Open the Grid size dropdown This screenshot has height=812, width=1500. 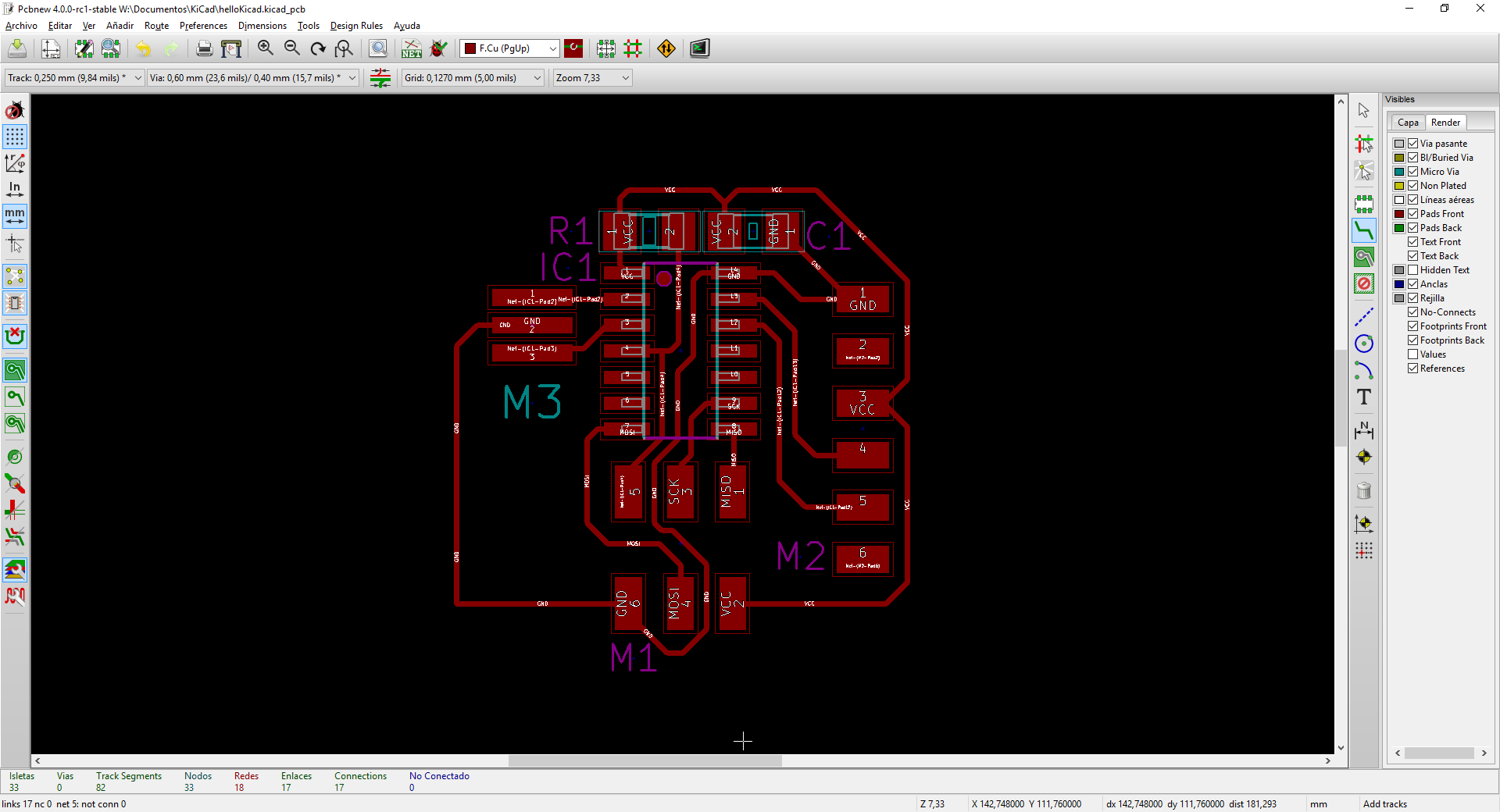point(473,78)
